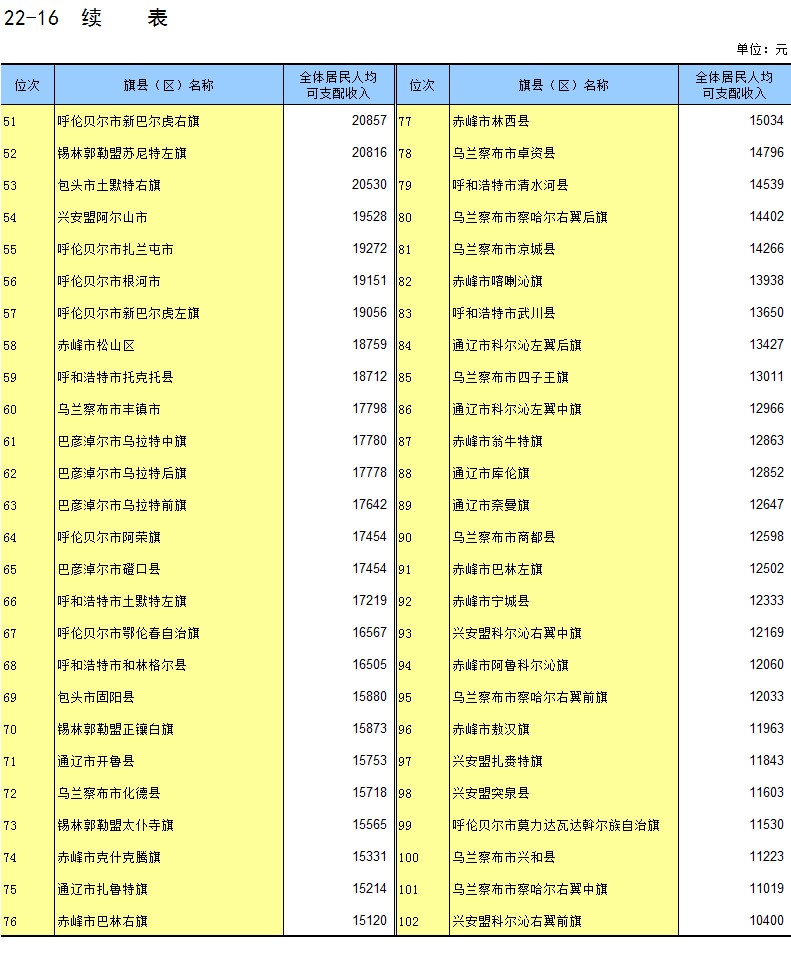
Task: Click the right 旗县（区）名称 column header
Action: coord(563,85)
